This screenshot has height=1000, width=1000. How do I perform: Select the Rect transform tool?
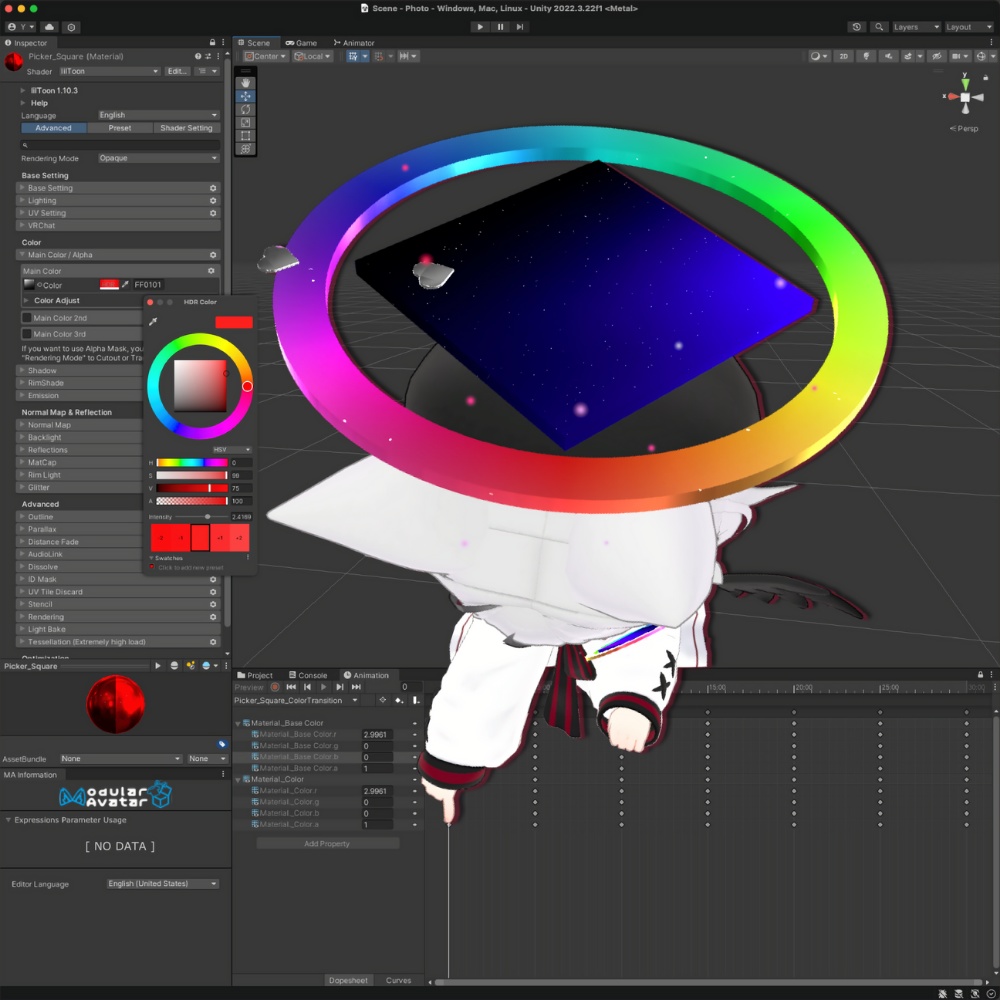246,136
